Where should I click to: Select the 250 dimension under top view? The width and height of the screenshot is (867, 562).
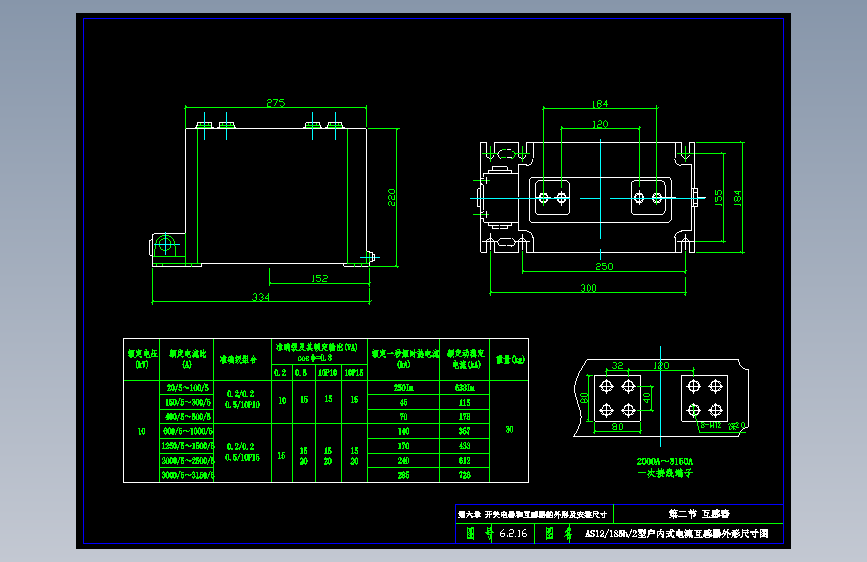604,267
